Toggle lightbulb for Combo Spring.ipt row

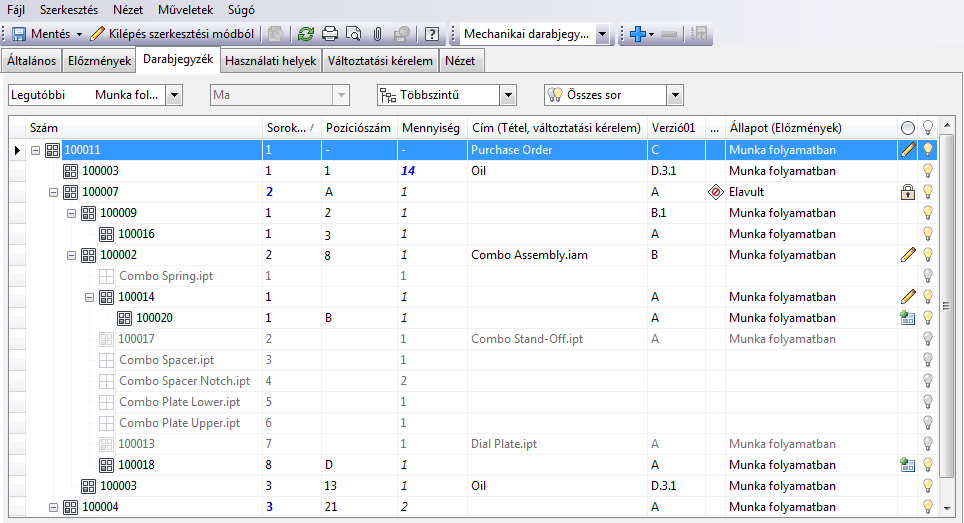[928, 276]
